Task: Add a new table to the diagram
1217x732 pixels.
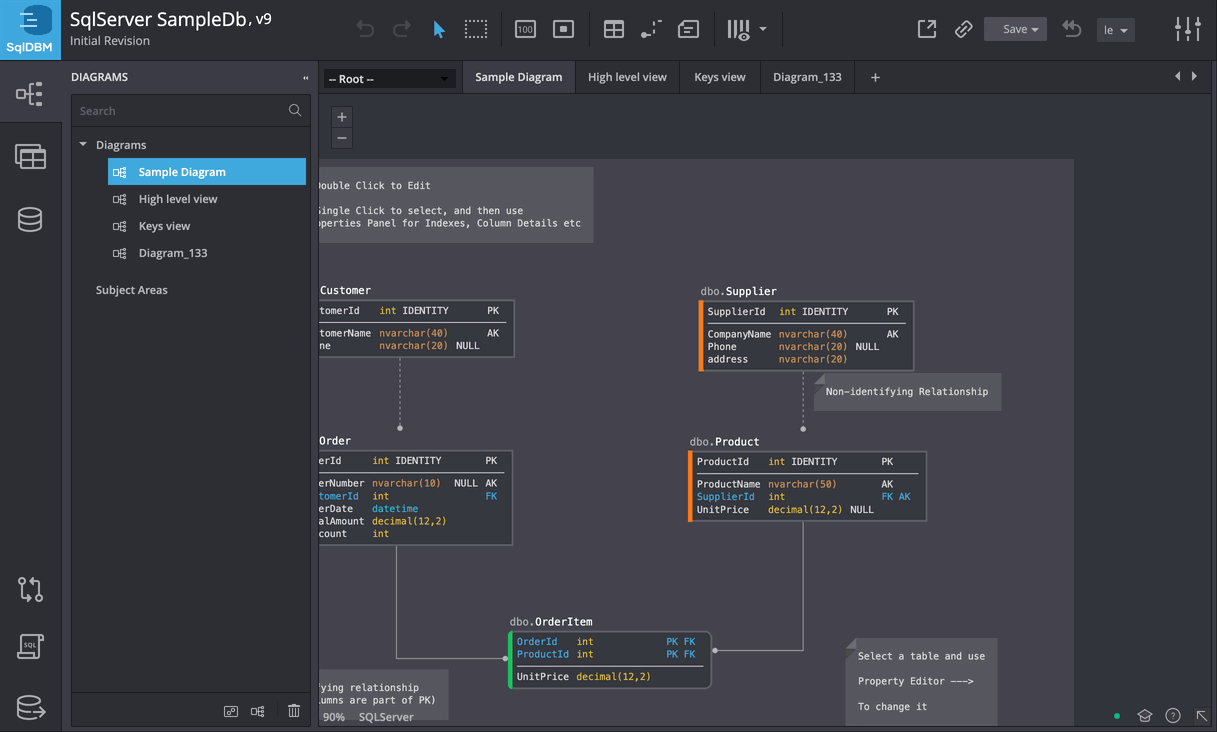Action: point(614,30)
